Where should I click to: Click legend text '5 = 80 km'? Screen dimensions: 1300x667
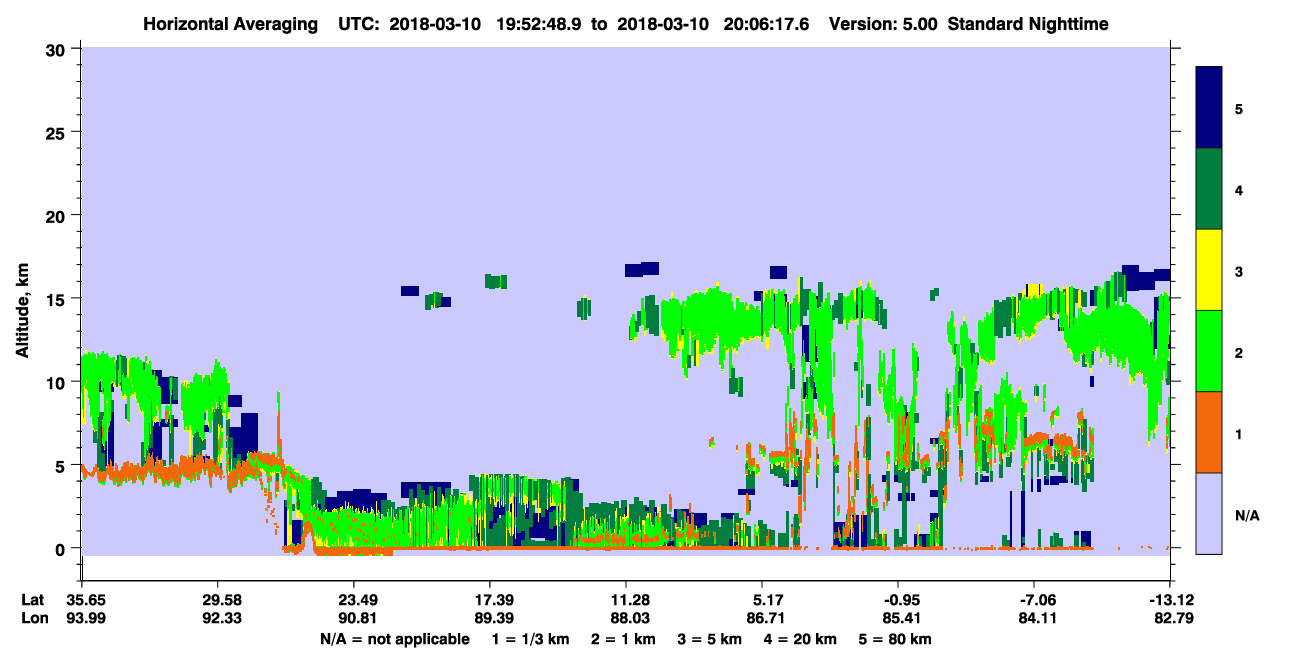(897, 639)
